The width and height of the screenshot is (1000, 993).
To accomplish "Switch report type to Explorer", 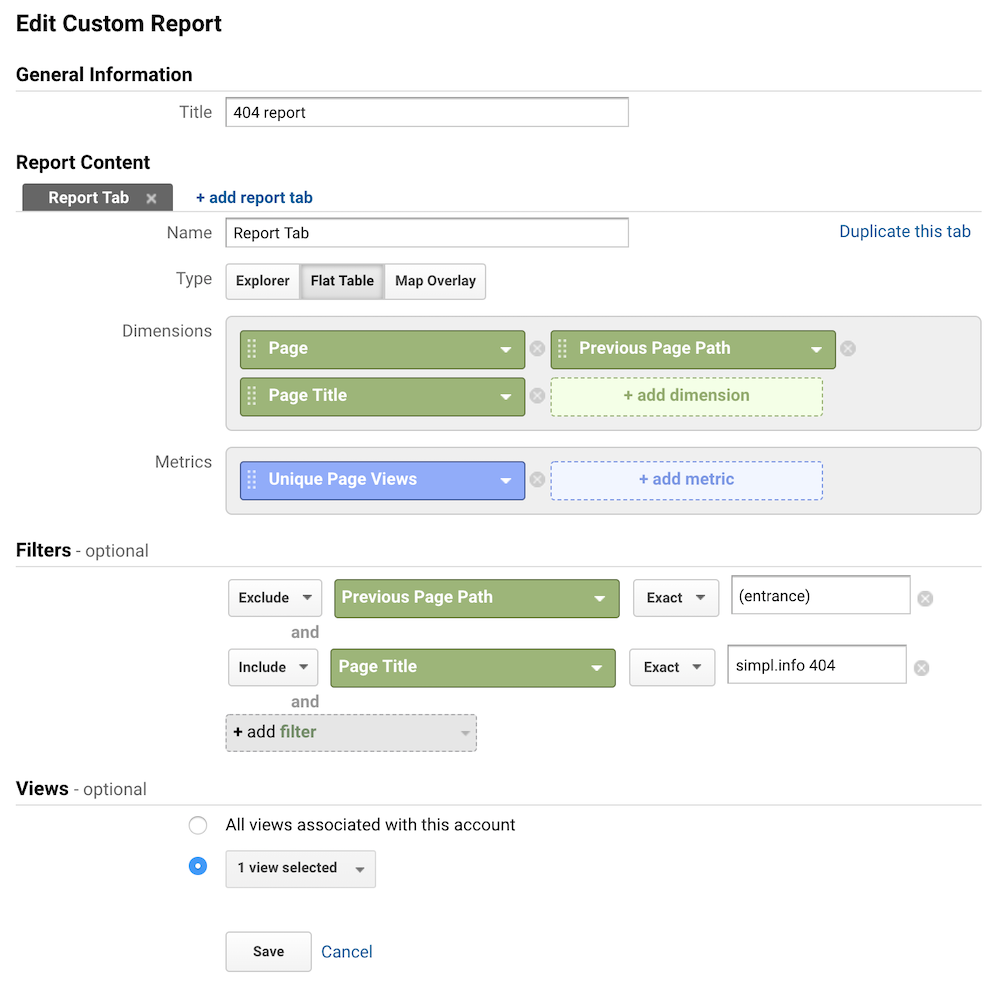I will click(x=263, y=281).
